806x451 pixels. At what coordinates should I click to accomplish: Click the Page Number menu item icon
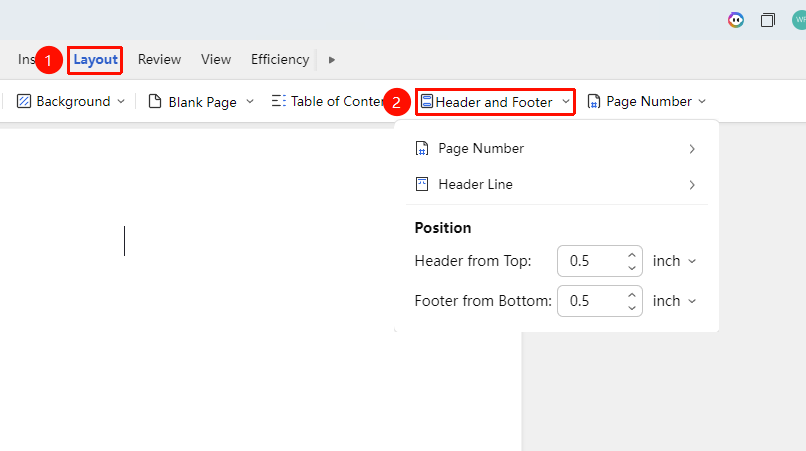(422, 149)
